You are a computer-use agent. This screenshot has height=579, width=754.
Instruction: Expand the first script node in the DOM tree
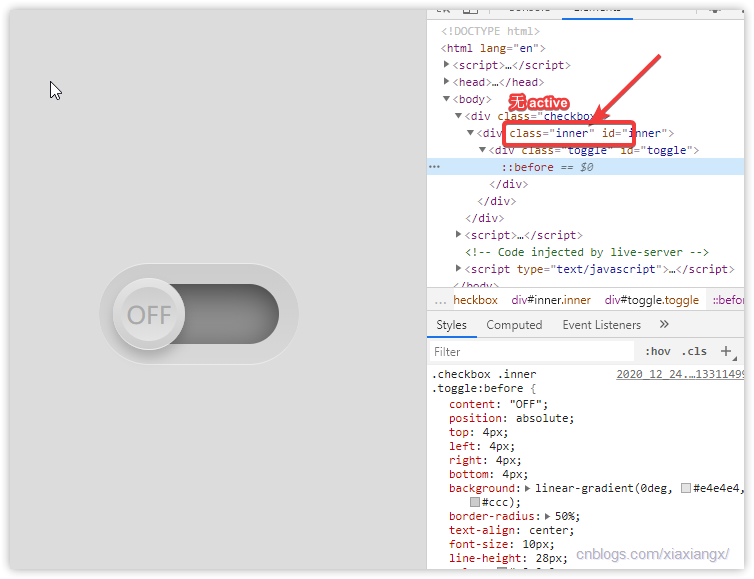(446, 64)
